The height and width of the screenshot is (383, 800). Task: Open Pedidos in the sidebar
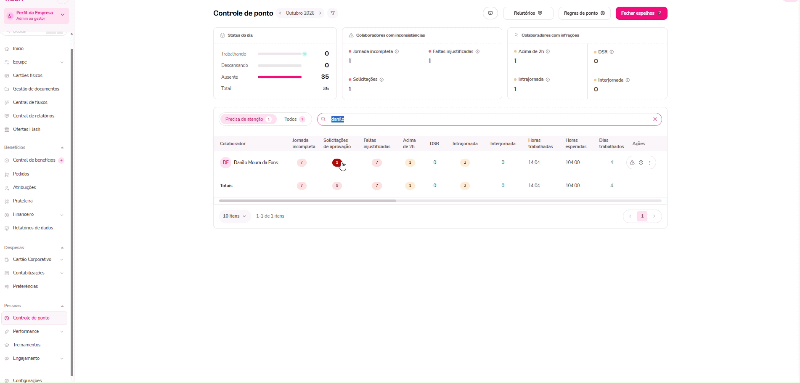[x=21, y=174]
